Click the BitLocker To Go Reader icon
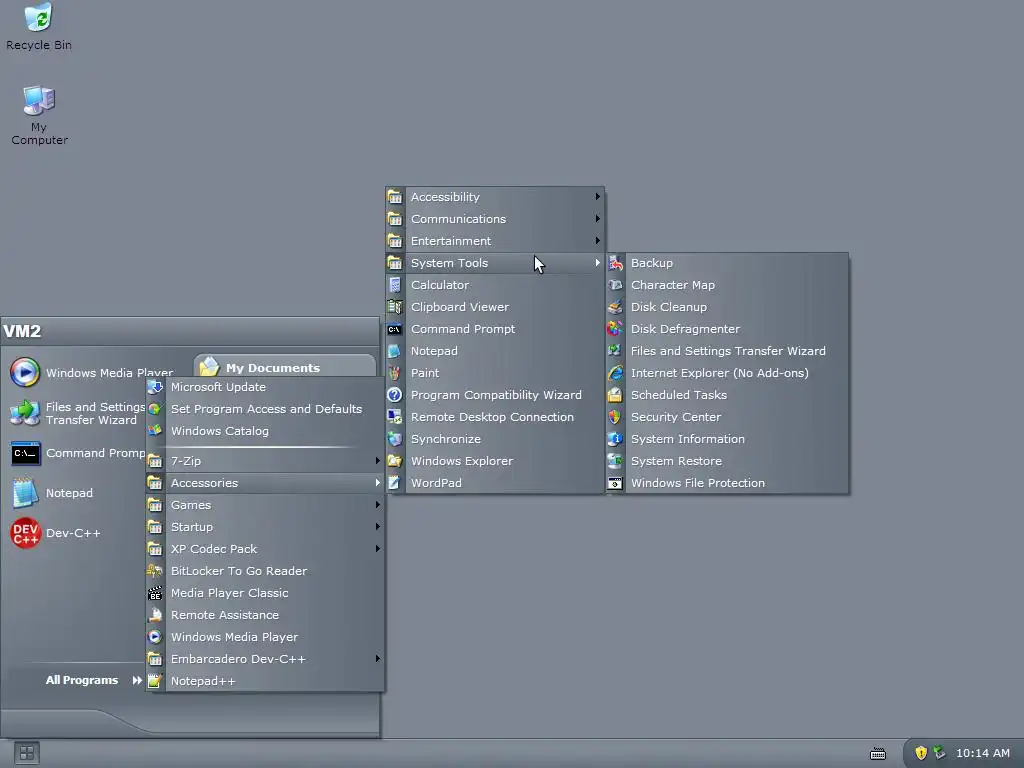1024x768 pixels. point(155,571)
